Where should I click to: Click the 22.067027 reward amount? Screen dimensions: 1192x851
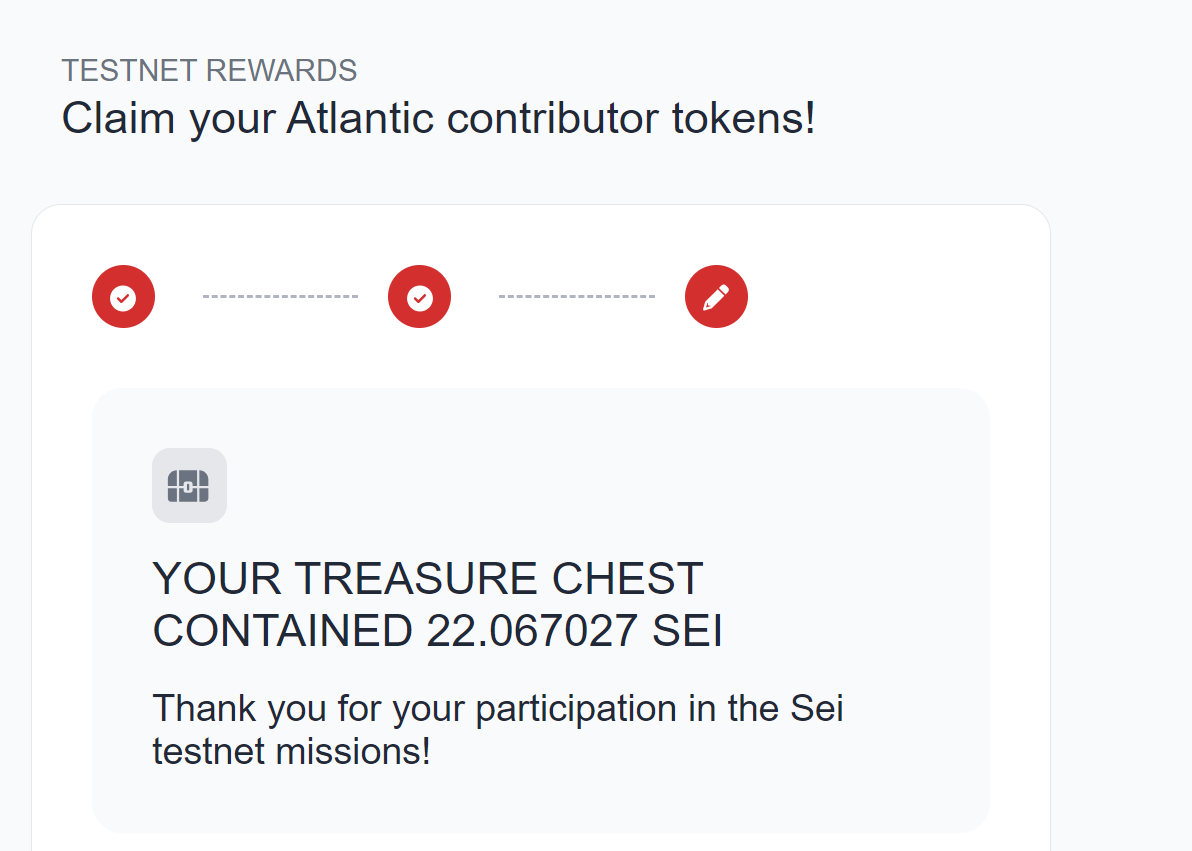[x=532, y=631]
